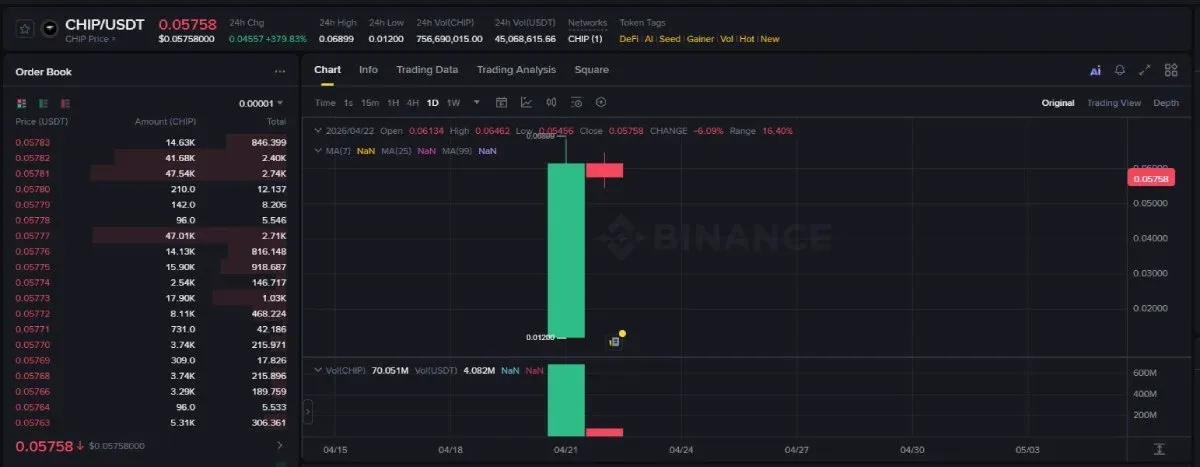Click the Vol token tag

(727, 39)
